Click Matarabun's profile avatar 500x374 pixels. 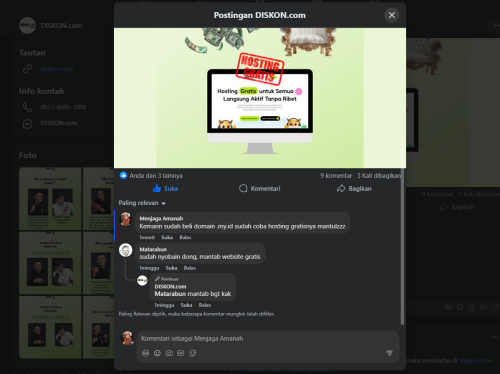(126, 250)
